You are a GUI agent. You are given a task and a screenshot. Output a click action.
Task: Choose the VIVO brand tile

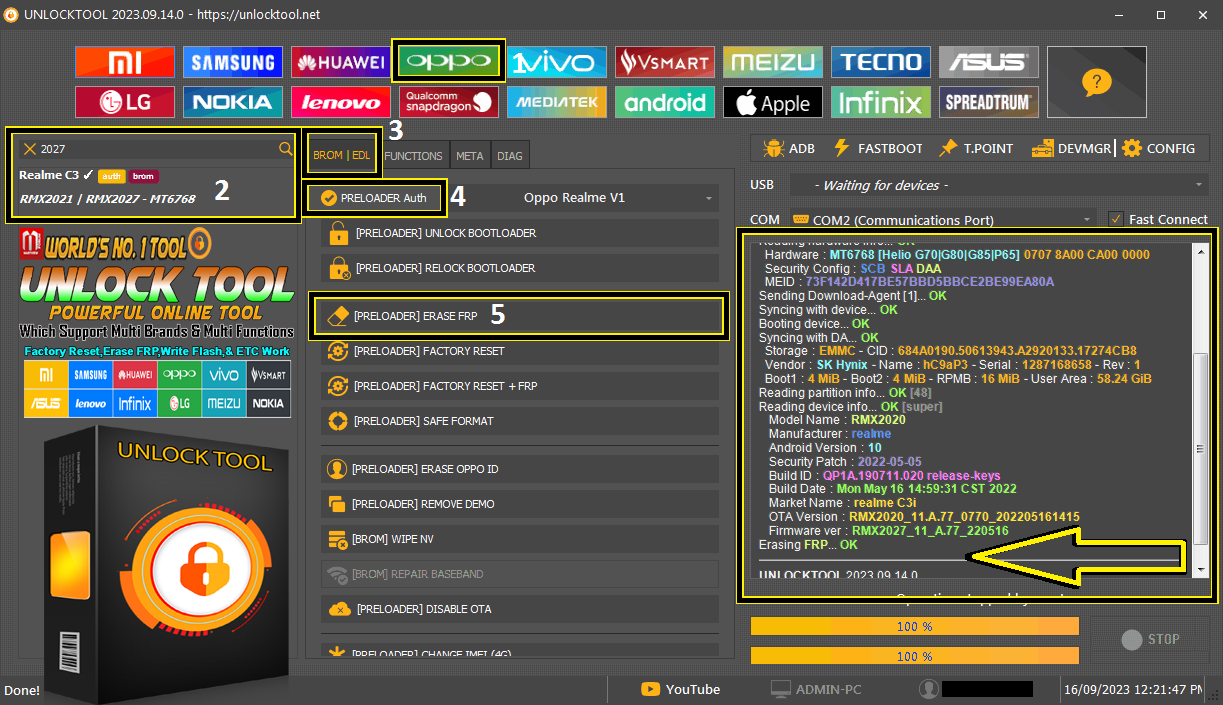click(x=557, y=62)
